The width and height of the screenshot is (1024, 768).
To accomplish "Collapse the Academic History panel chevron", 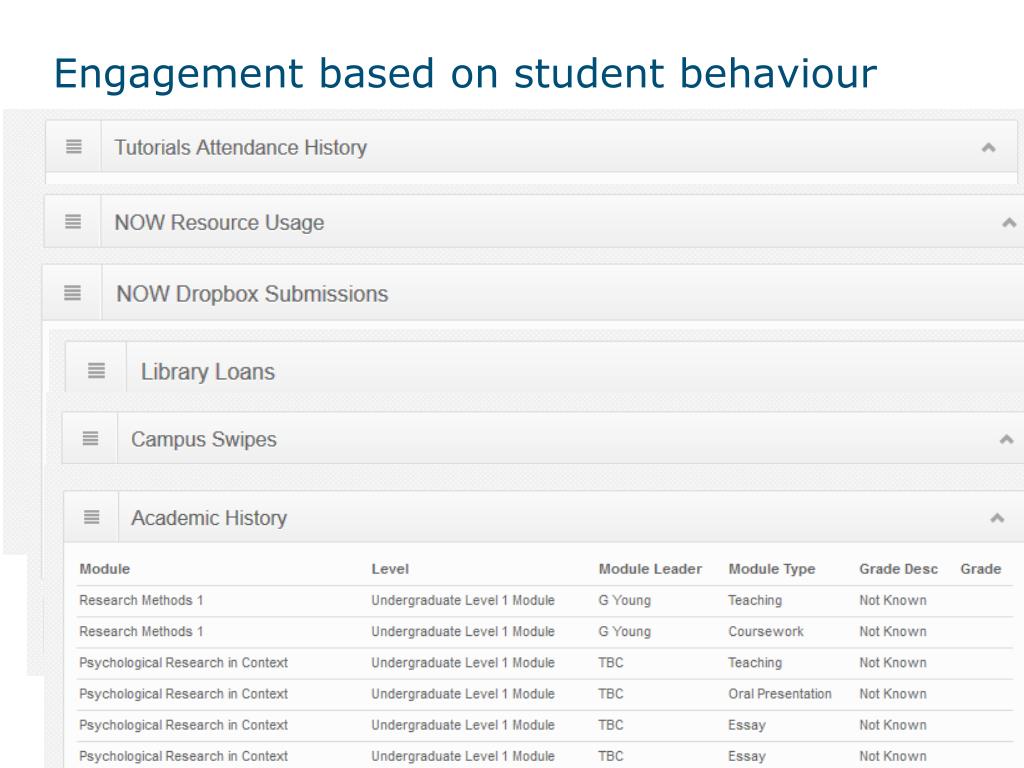I will 997,519.
